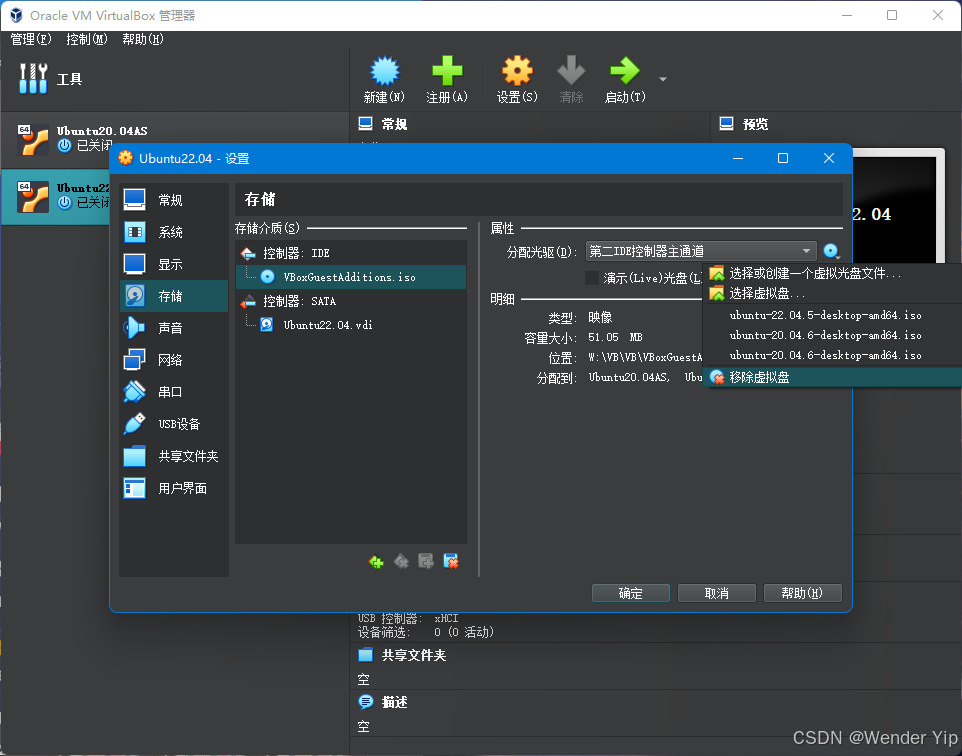Viewport: 962px width, 756px height.
Task: Open 系统 system settings page
Action: pos(174,232)
